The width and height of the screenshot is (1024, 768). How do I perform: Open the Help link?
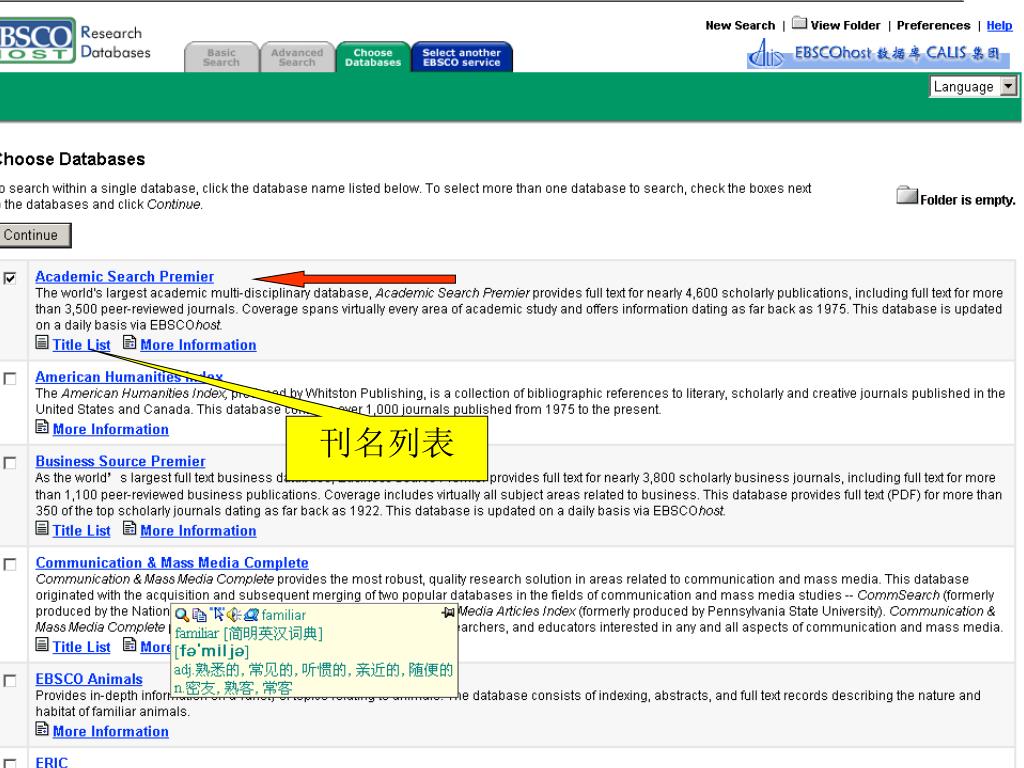coord(999,25)
